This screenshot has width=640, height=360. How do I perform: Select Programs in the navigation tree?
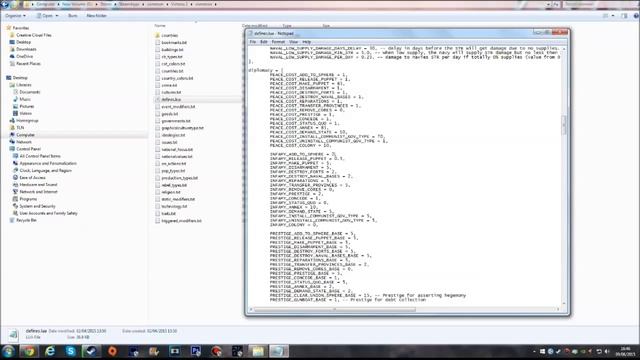point(28,199)
